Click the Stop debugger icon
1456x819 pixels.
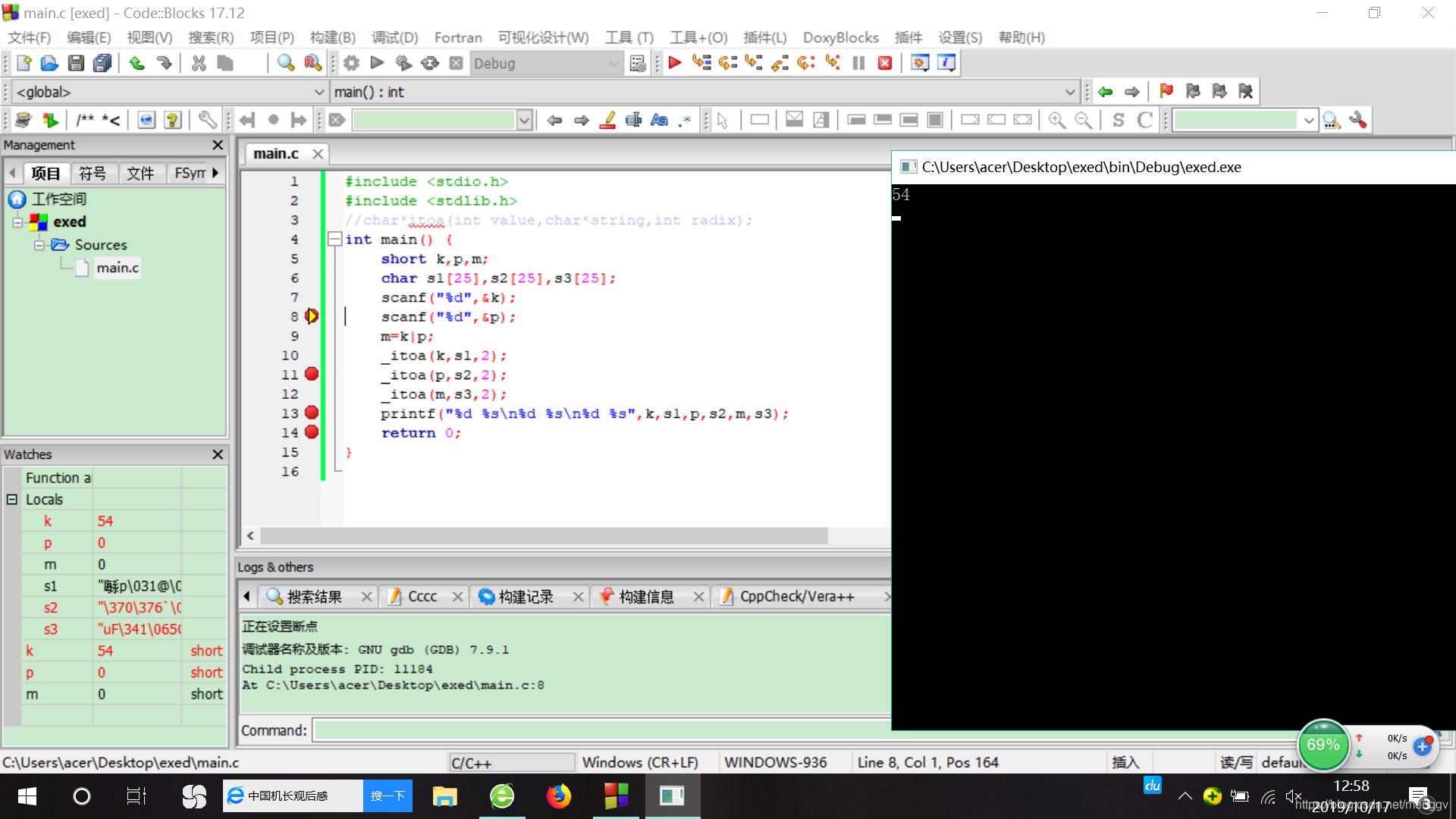coord(883,63)
